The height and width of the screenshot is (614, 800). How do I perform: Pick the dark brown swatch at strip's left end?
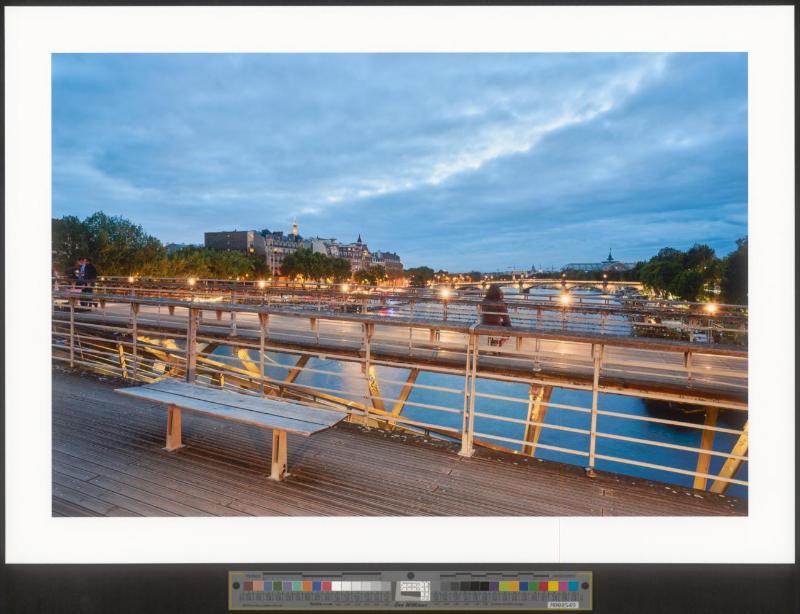pyautogui.click(x=247, y=586)
